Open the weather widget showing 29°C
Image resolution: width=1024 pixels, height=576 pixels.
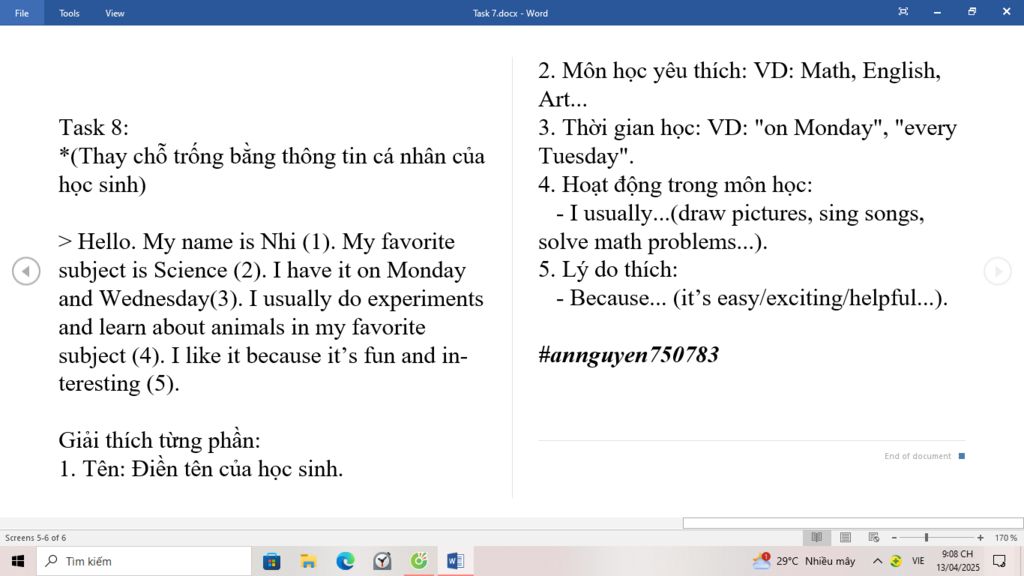(804, 561)
